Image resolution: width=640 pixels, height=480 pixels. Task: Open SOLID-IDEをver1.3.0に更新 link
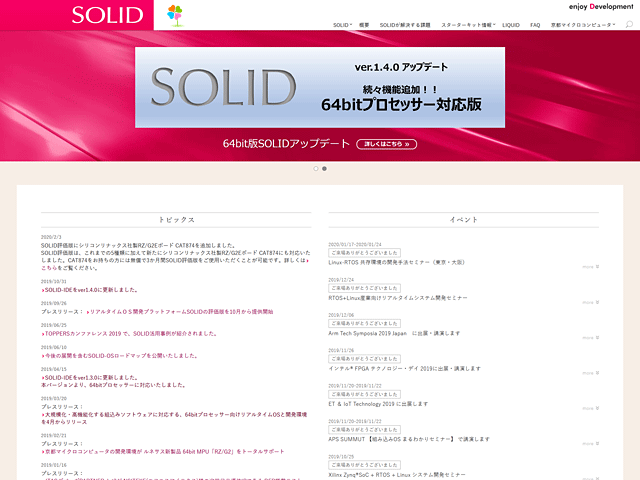(90, 378)
